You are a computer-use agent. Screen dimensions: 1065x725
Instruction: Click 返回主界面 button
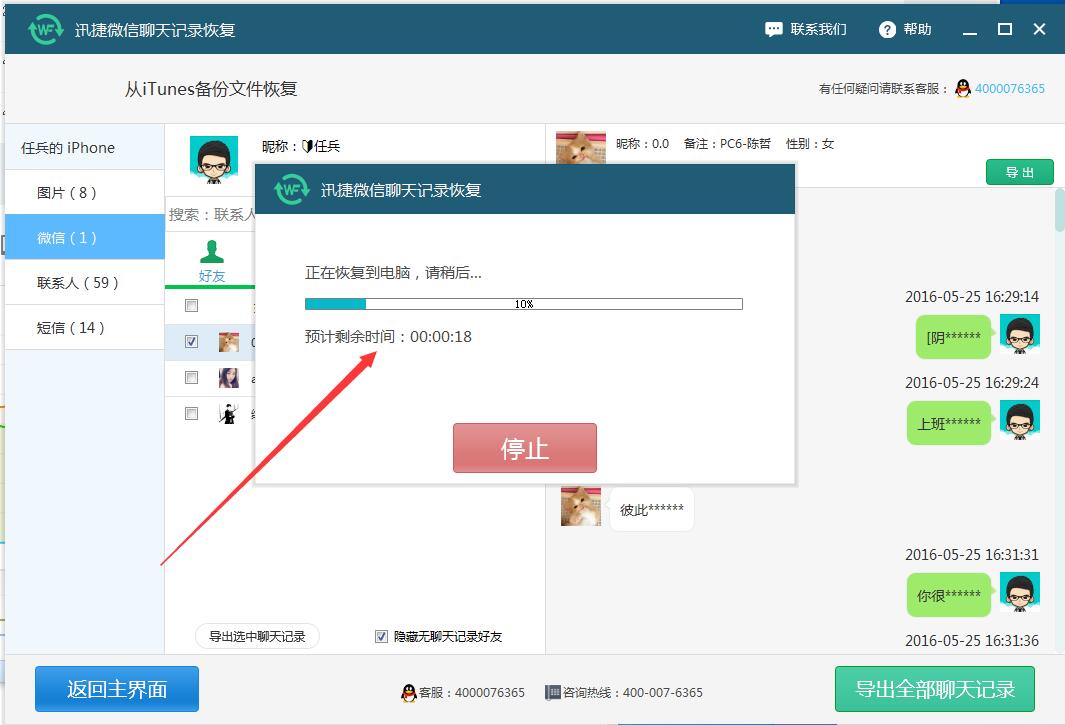(x=117, y=689)
